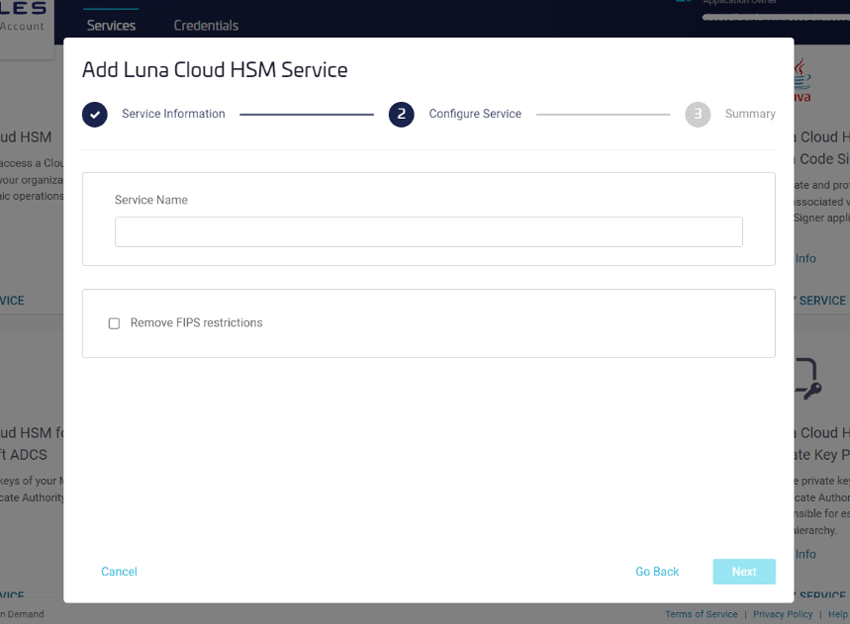Switch to the Services tab
Viewport: 850px width, 624px height.
(x=111, y=25)
